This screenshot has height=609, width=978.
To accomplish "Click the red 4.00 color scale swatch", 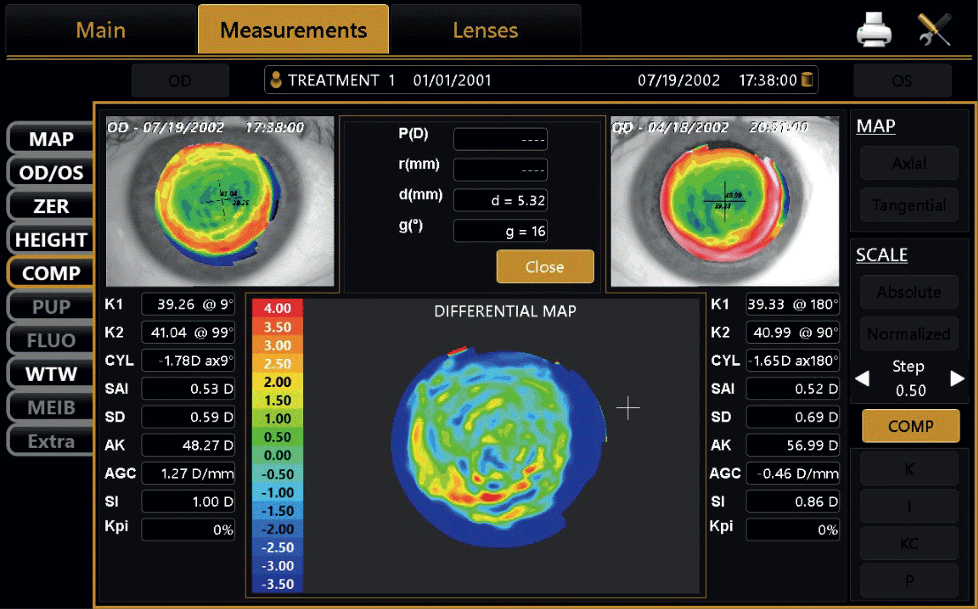I will [277, 308].
